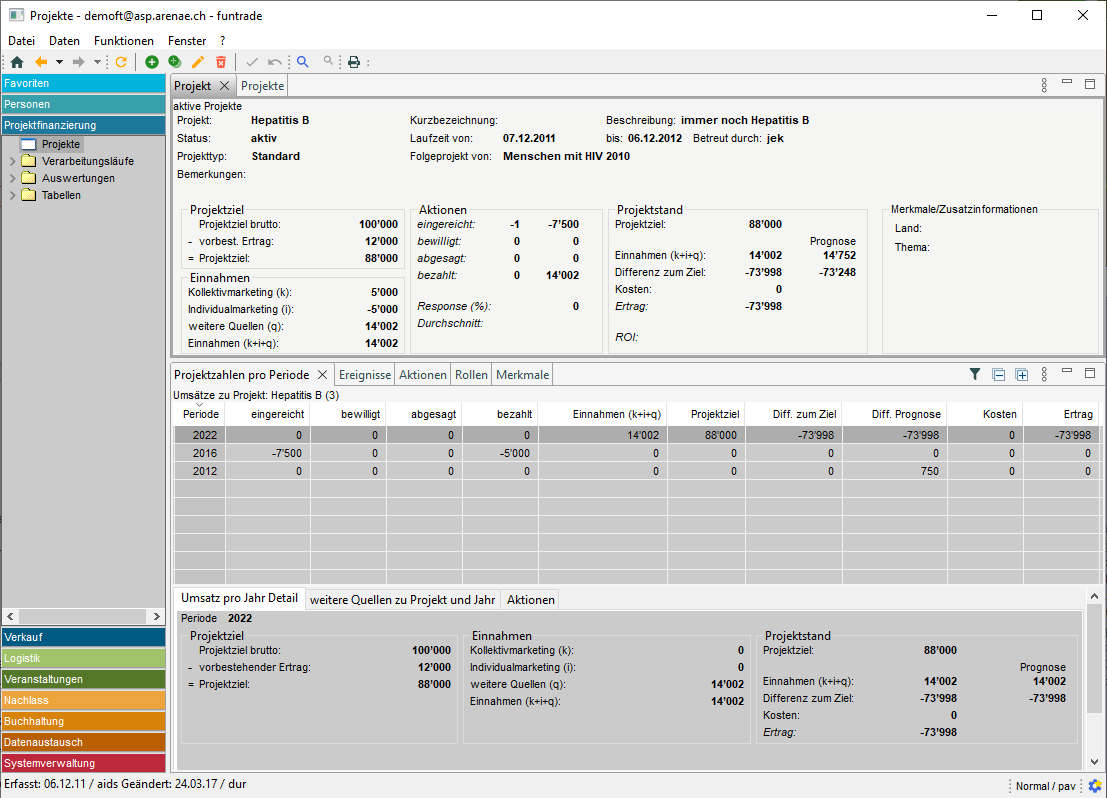Open the Funktionen menu
This screenshot has width=1107, height=798.
pos(124,41)
